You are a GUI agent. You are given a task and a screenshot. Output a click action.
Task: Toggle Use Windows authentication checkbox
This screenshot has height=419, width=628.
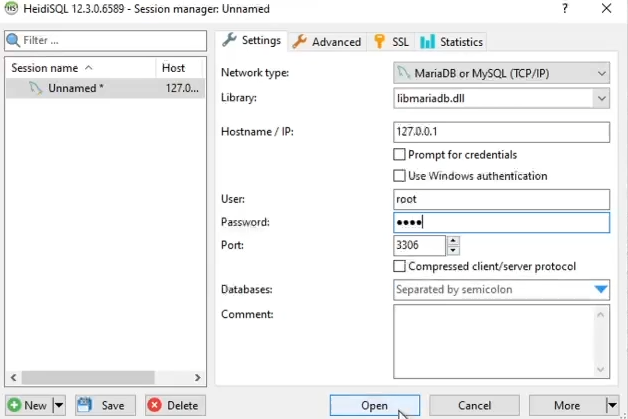(399, 176)
